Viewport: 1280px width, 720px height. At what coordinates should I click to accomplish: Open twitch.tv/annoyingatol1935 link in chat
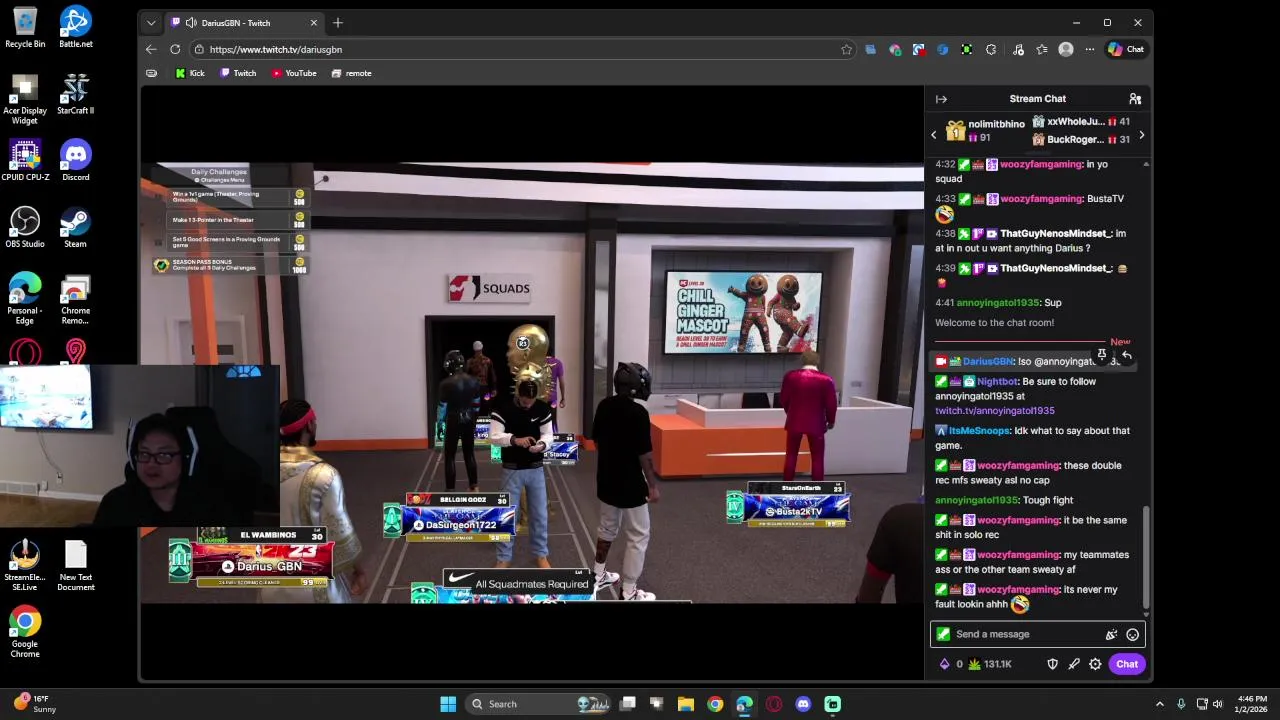[x=994, y=411]
